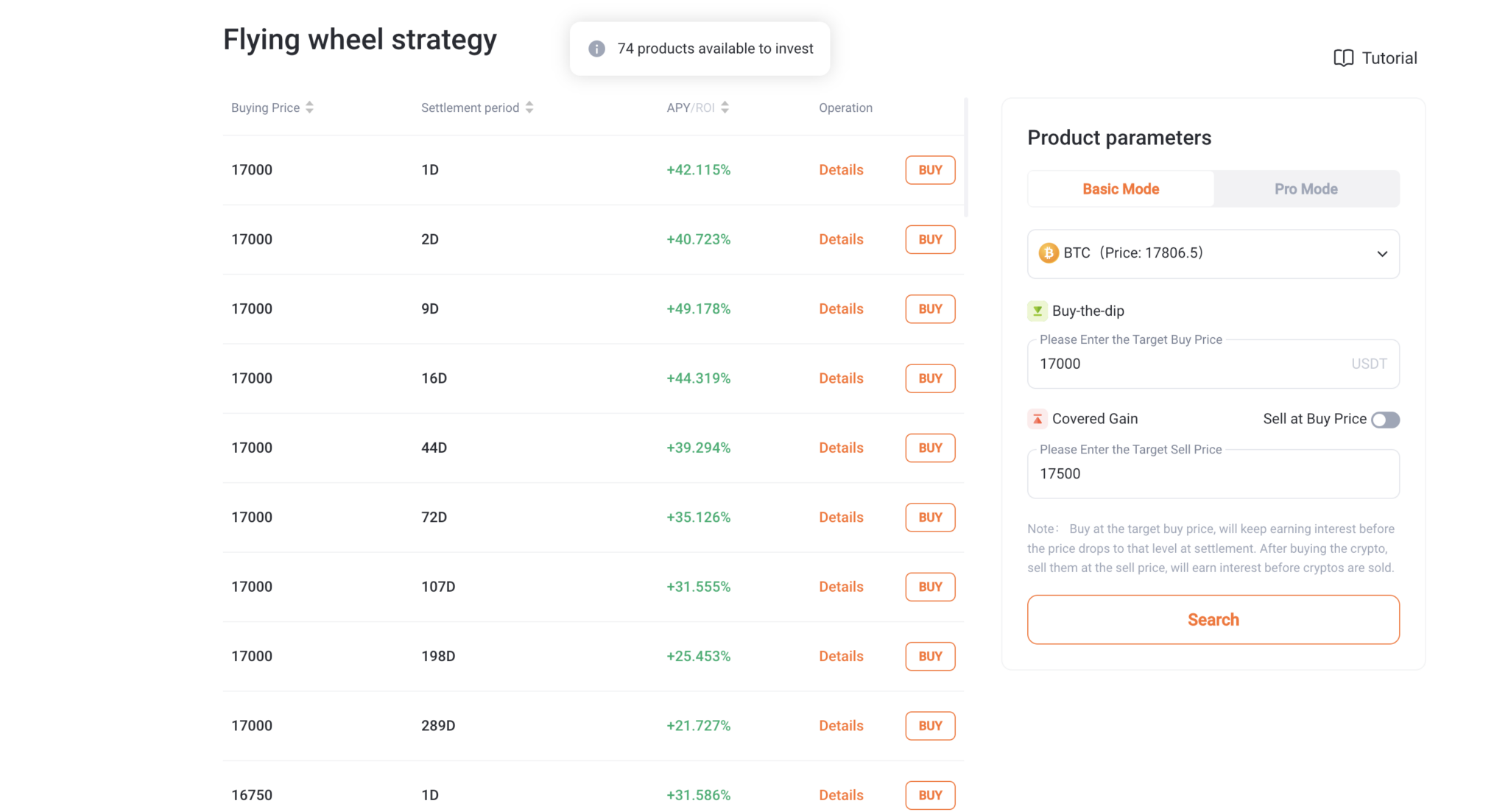1508x812 pixels.
Task: Sort by Buying Price arrows
Action: click(309, 107)
